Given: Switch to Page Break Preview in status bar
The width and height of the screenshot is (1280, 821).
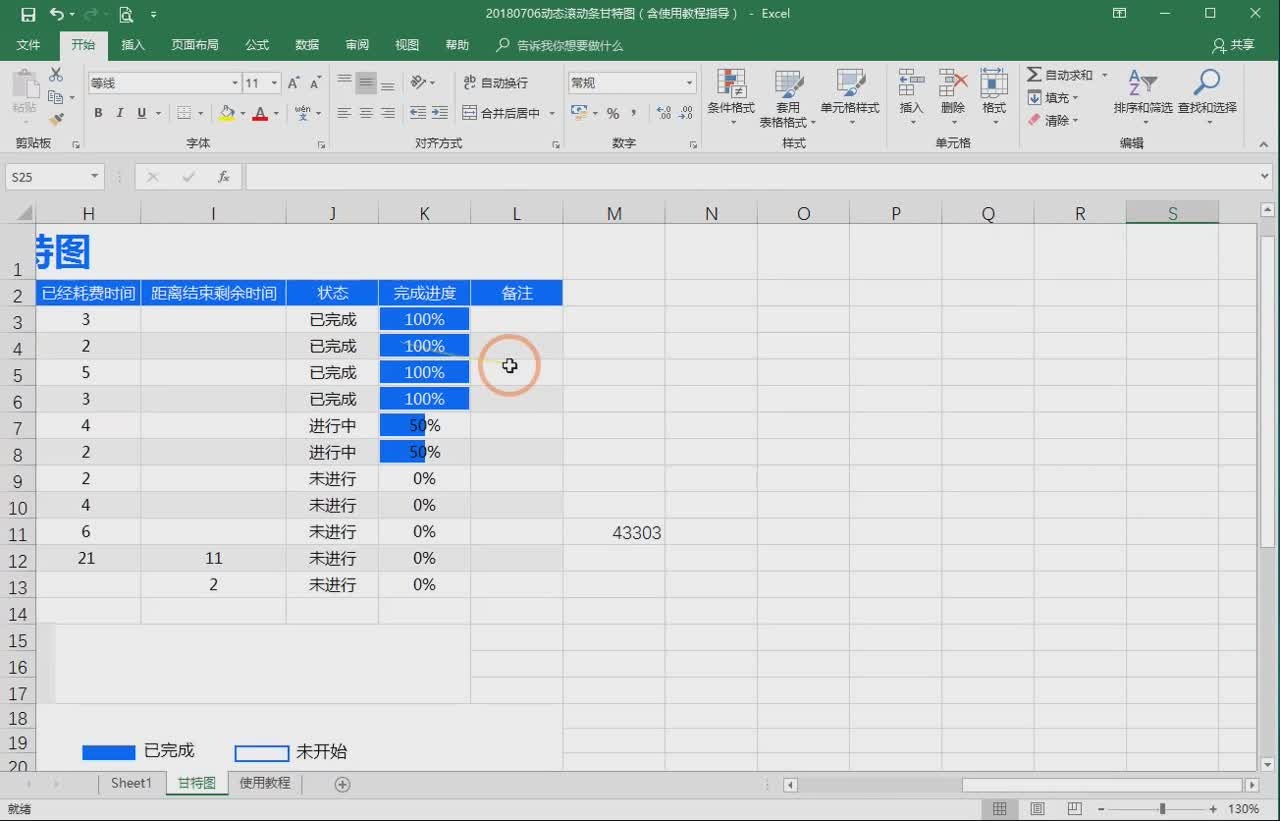Looking at the screenshot, I should pyautogui.click(x=1074, y=808).
